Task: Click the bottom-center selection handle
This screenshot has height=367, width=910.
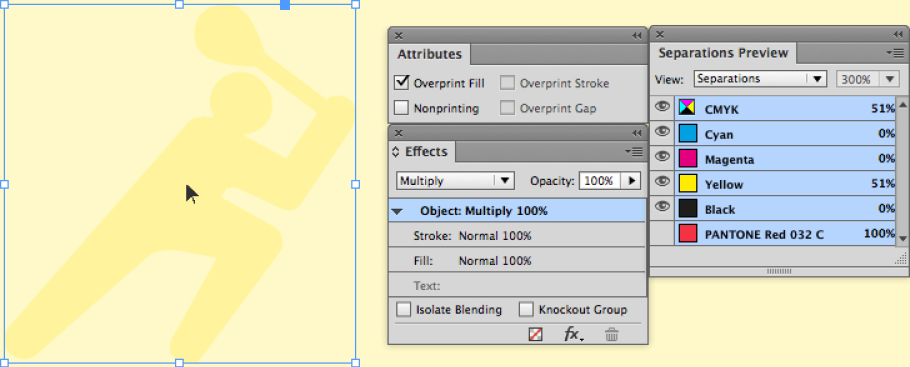Action: click(179, 363)
